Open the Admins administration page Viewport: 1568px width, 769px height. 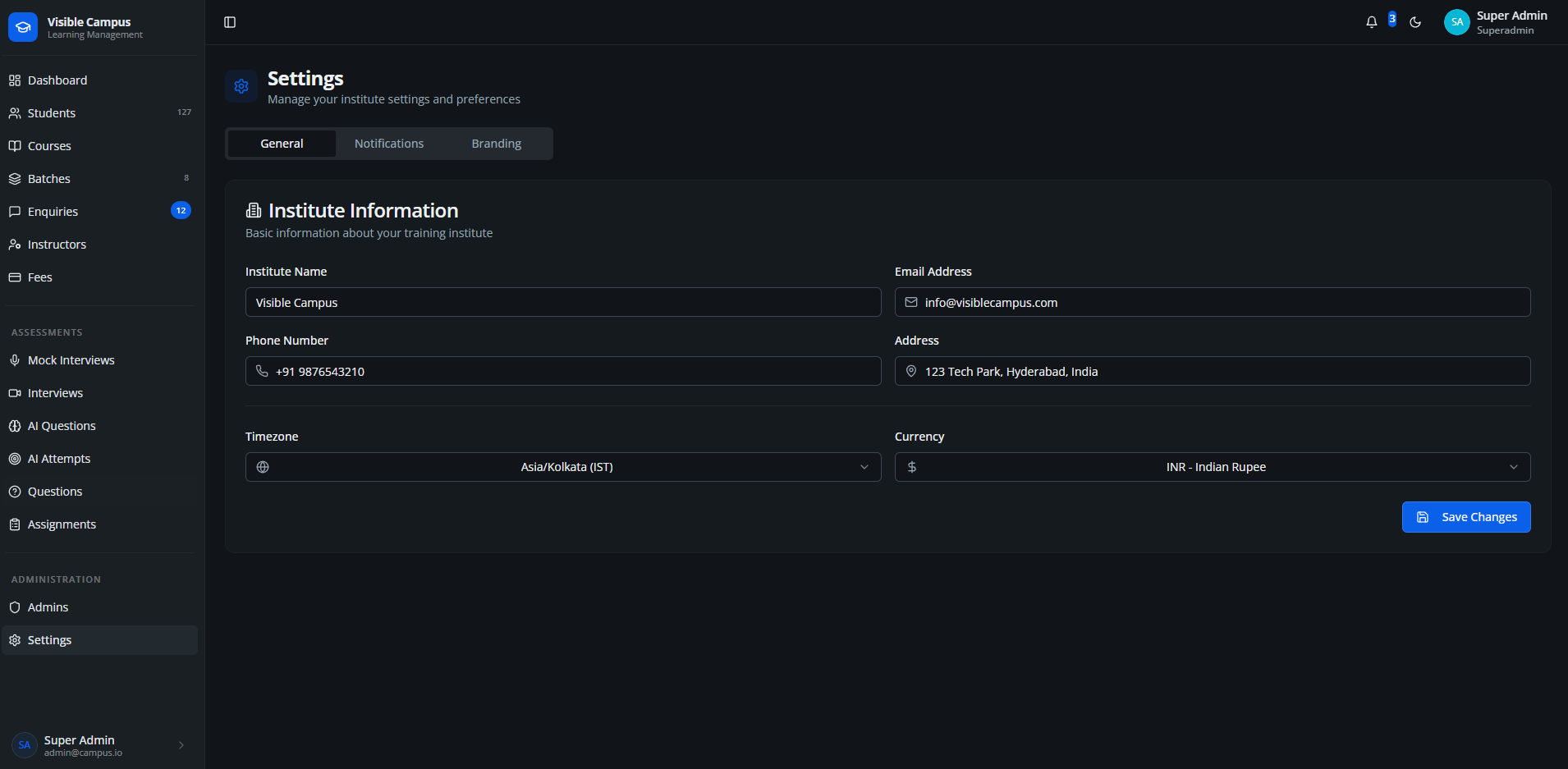48,607
